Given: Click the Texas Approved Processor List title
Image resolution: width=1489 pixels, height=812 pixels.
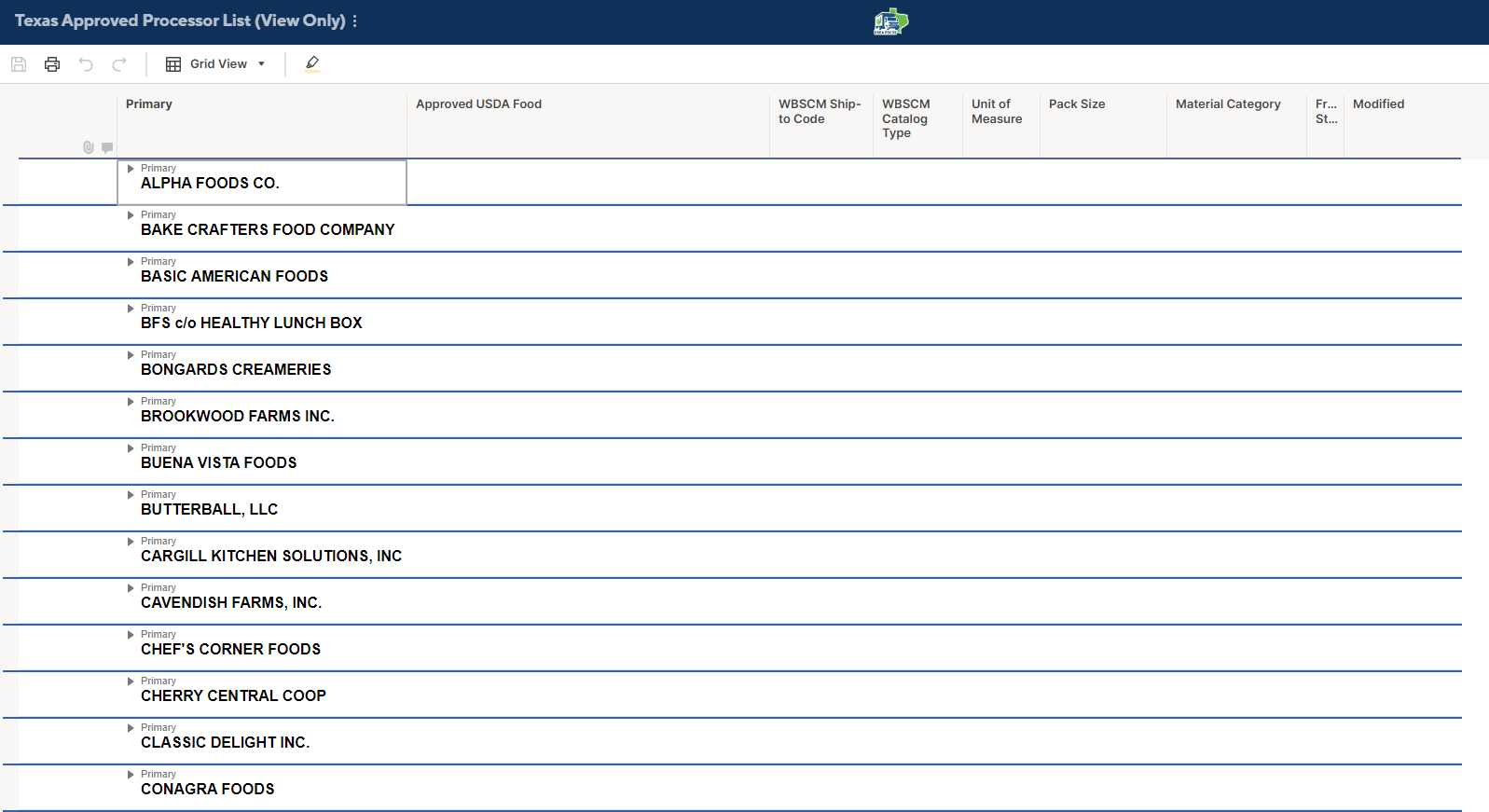Looking at the screenshot, I should [x=179, y=21].
